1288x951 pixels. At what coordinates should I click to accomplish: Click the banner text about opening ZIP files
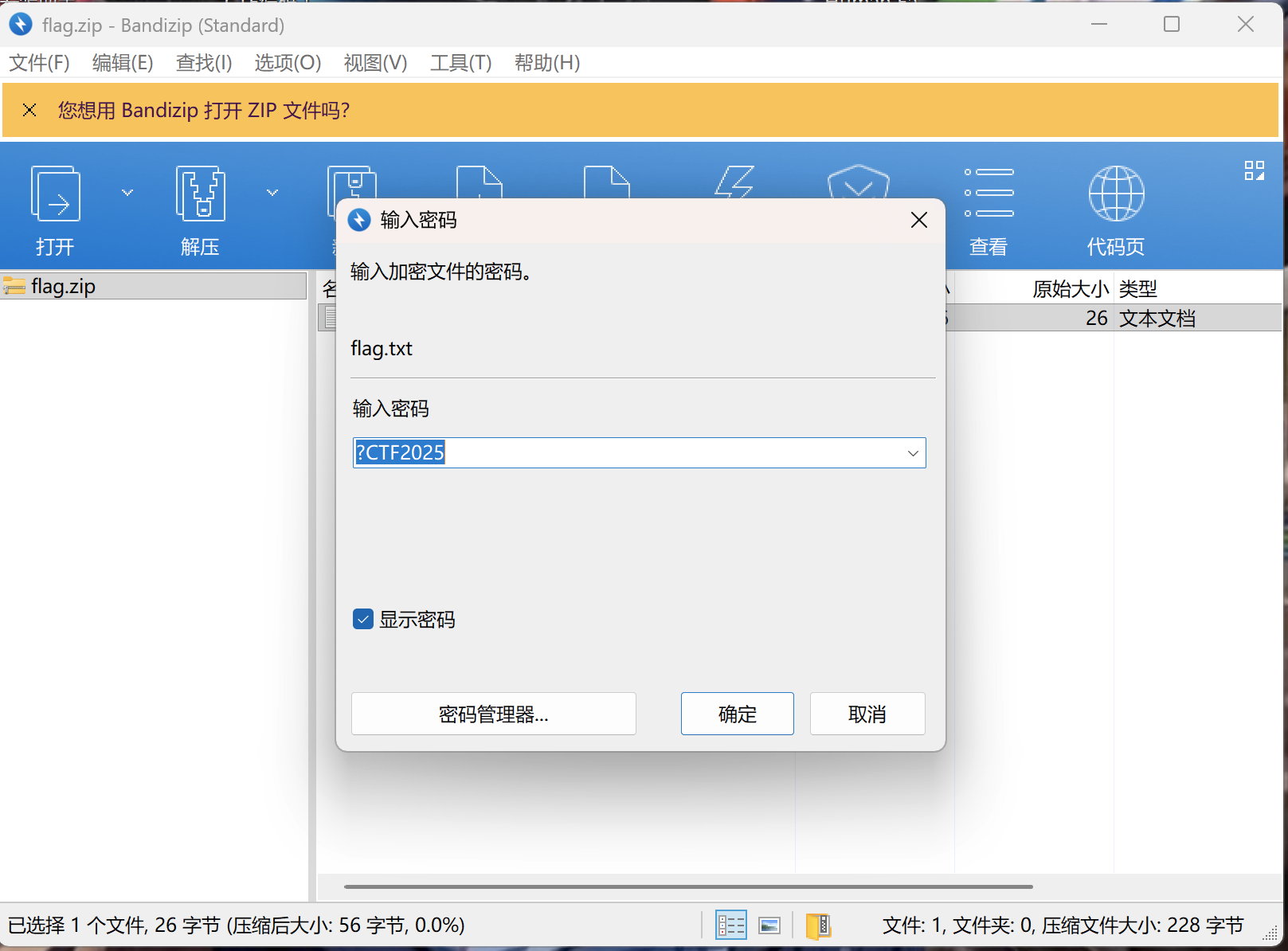click(204, 110)
